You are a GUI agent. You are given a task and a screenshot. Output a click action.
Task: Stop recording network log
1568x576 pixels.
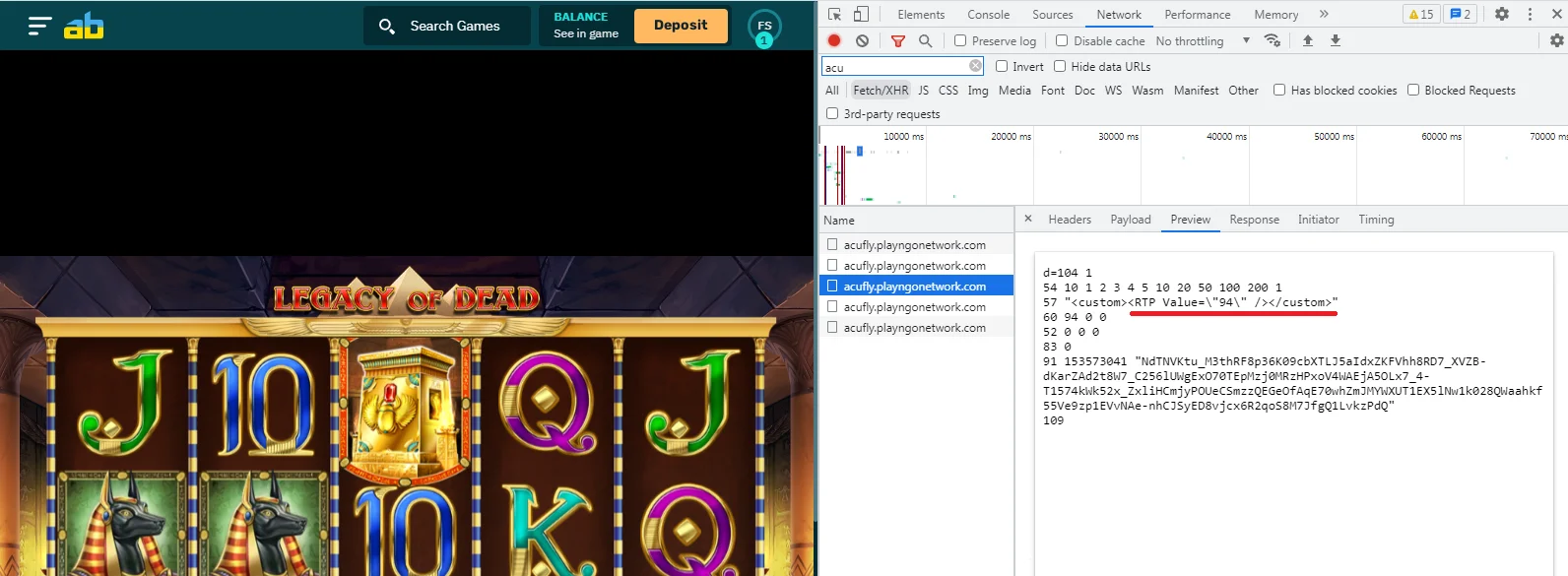point(834,40)
